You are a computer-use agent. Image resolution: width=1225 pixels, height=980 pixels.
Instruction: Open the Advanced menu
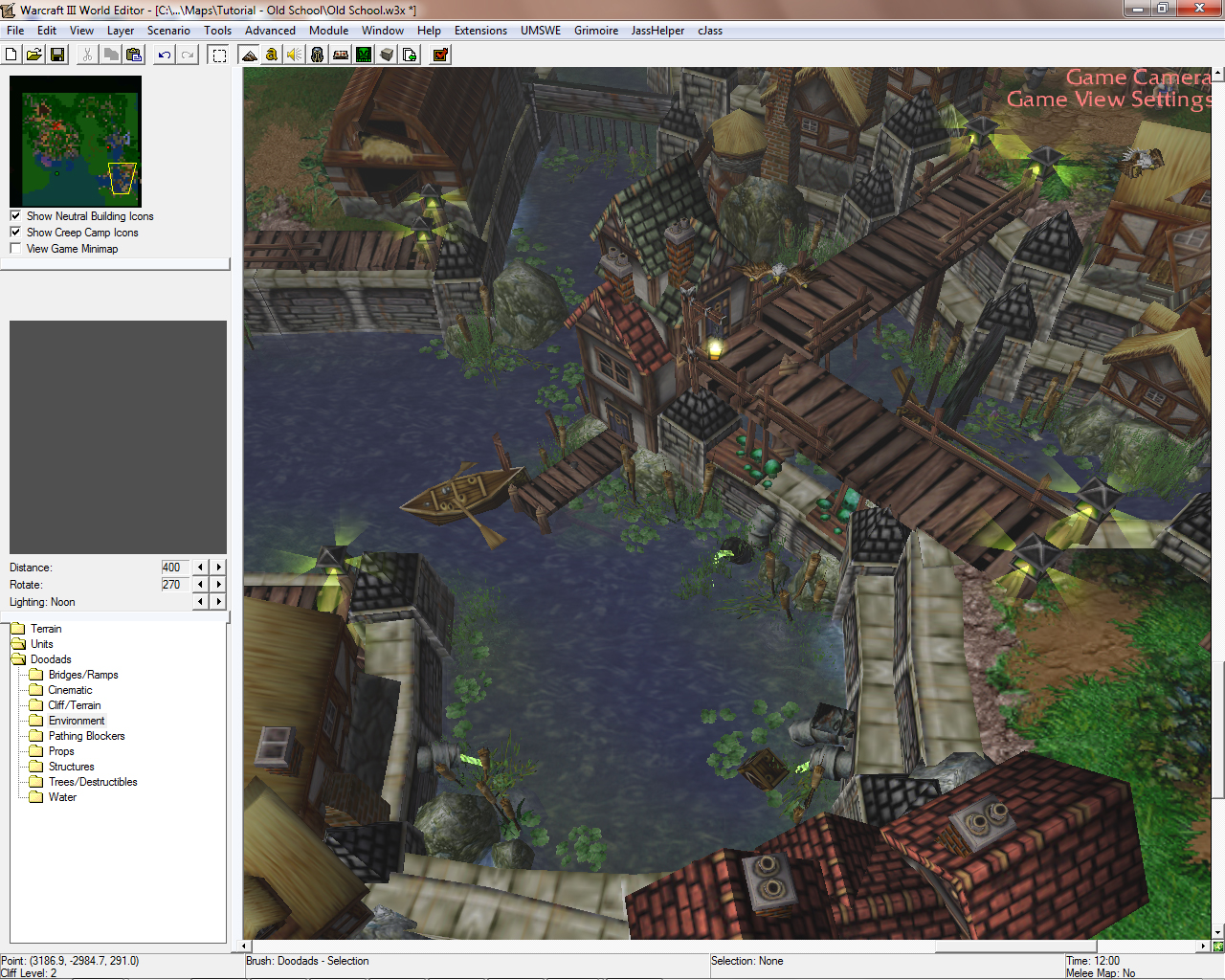point(271,31)
